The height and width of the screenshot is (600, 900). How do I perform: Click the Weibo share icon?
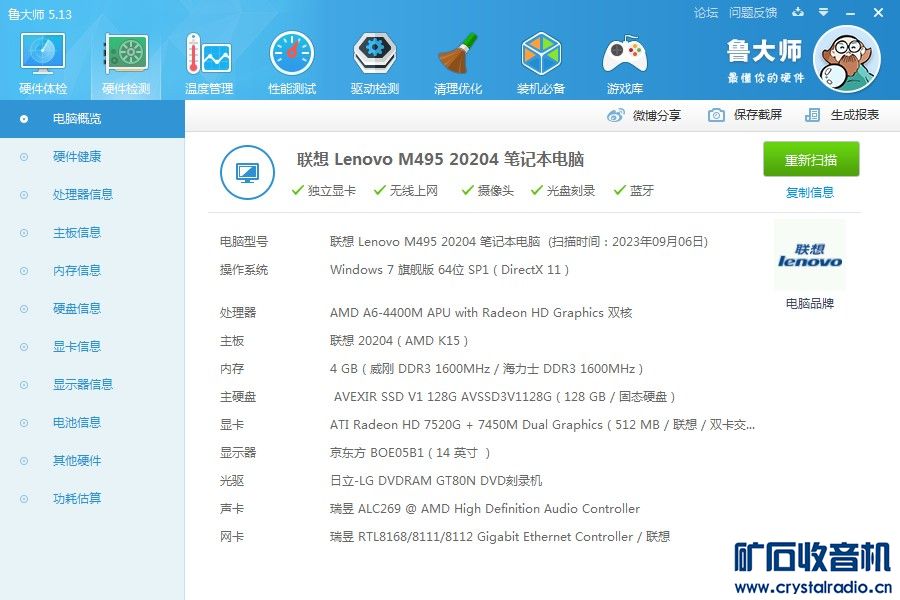pos(615,115)
